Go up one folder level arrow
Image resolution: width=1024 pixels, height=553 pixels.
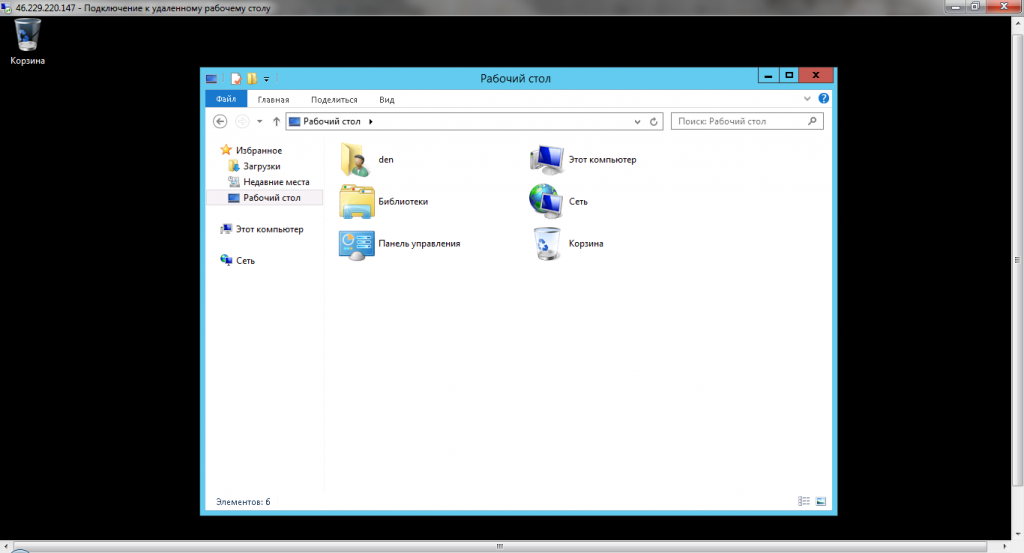(x=276, y=121)
